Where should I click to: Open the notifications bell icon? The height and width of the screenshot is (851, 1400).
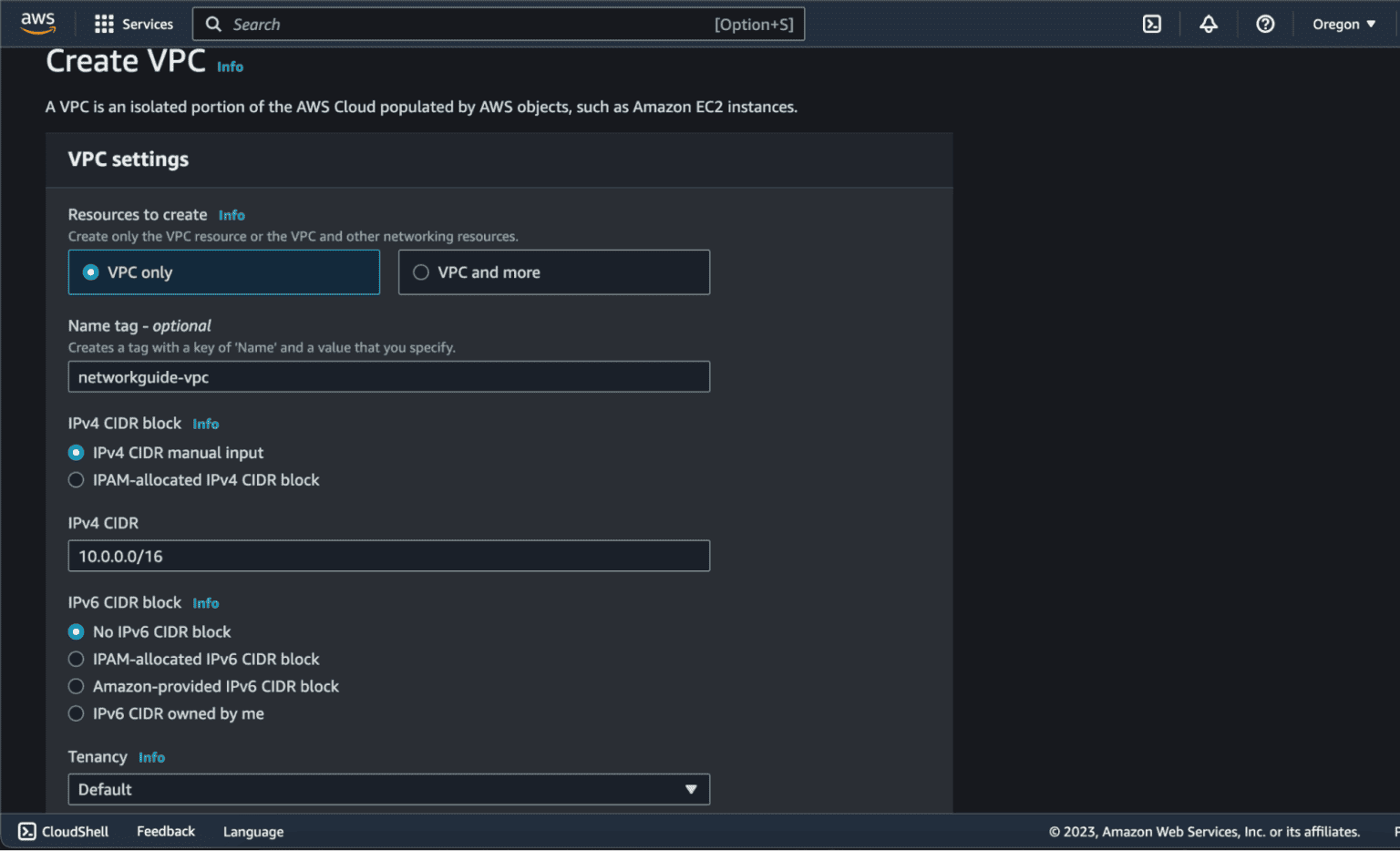pos(1208,24)
